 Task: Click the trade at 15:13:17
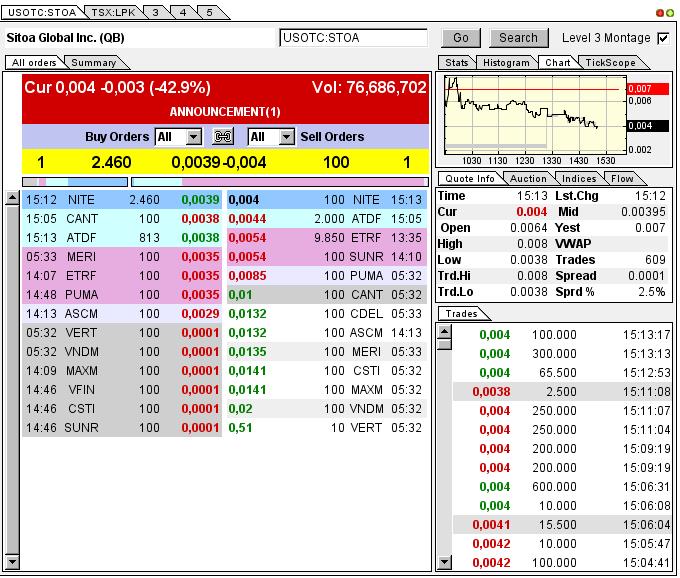(x=562, y=335)
